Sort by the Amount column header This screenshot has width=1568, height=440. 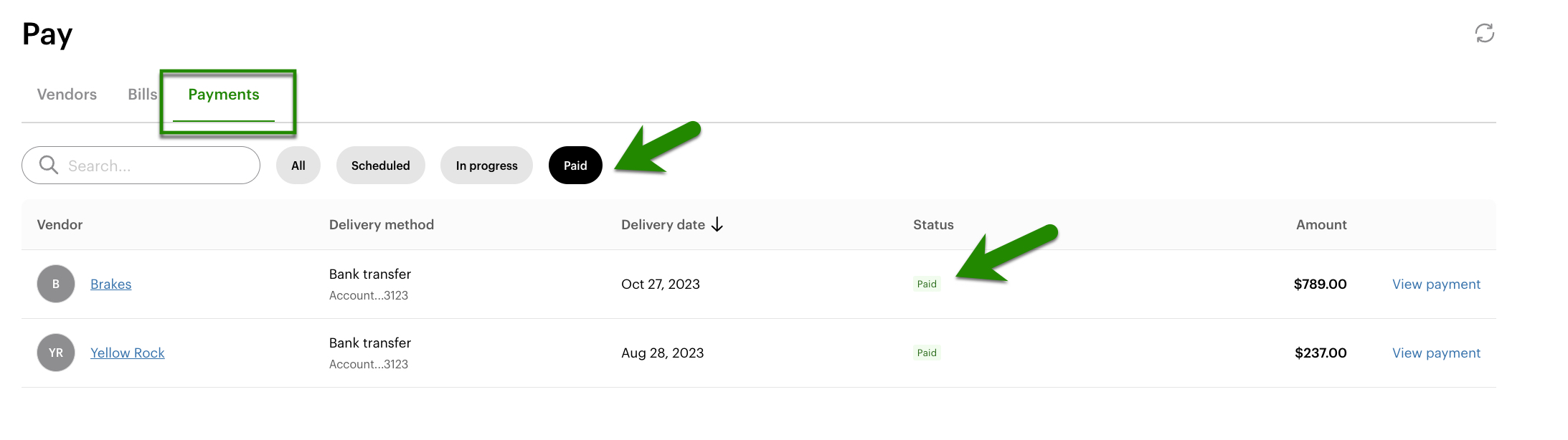(x=1321, y=224)
